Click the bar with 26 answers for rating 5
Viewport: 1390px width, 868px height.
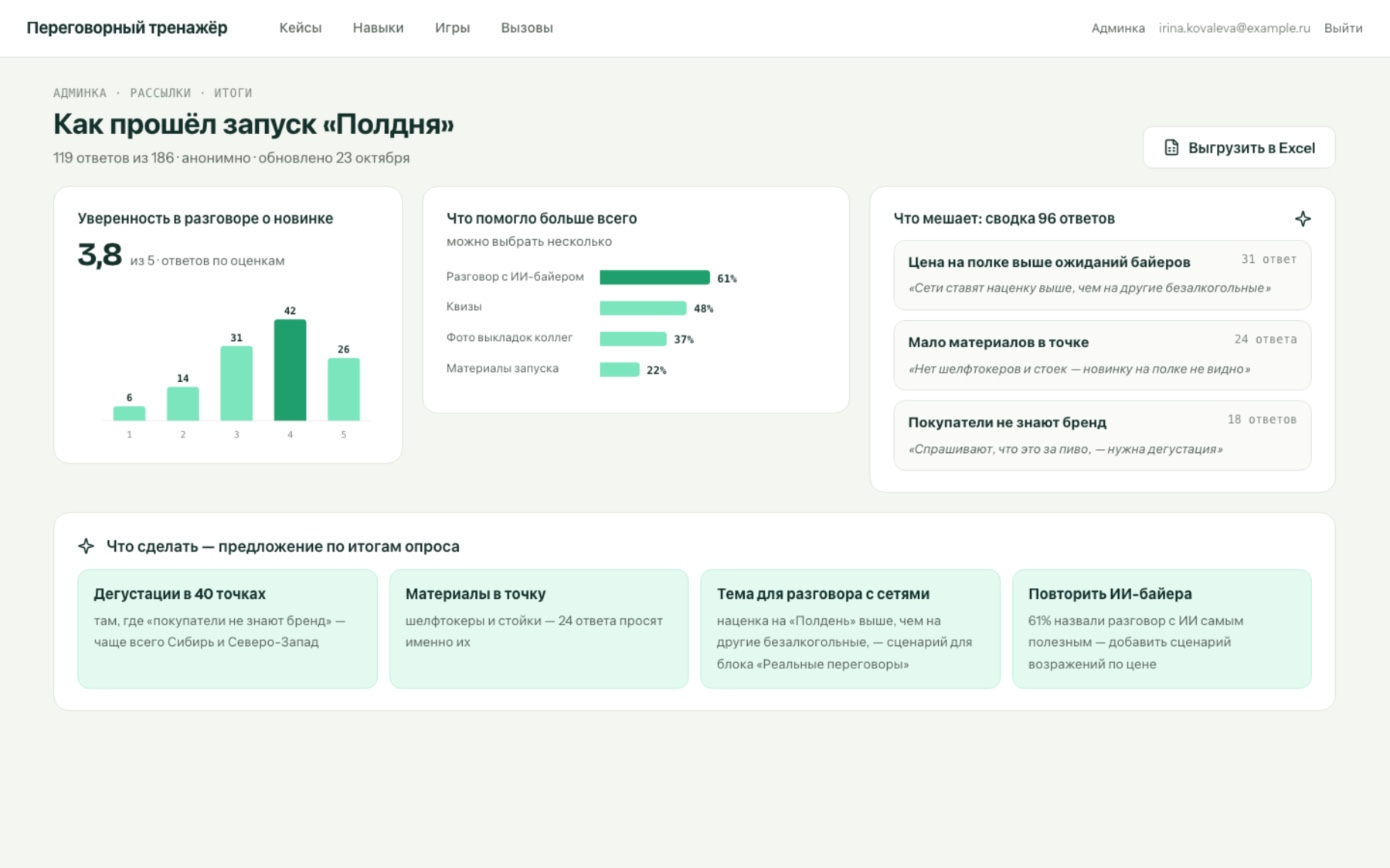(x=344, y=389)
